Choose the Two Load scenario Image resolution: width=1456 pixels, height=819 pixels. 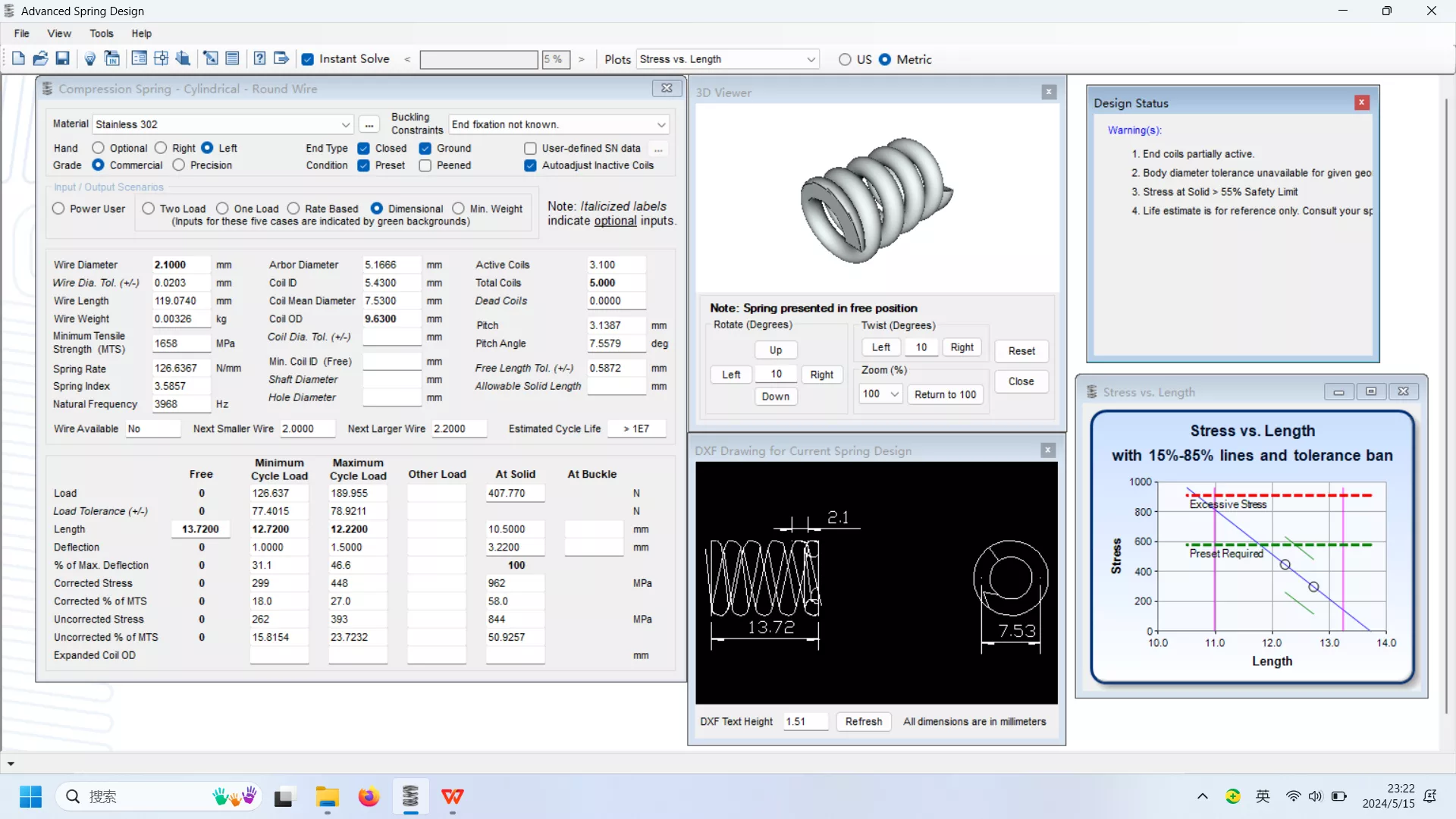149,209
